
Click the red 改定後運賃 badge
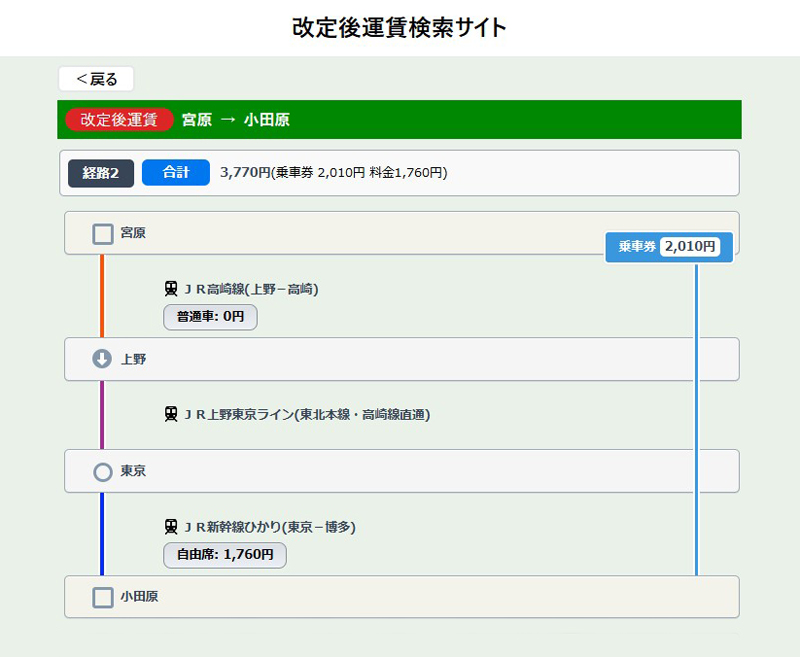tap(119, 119)
